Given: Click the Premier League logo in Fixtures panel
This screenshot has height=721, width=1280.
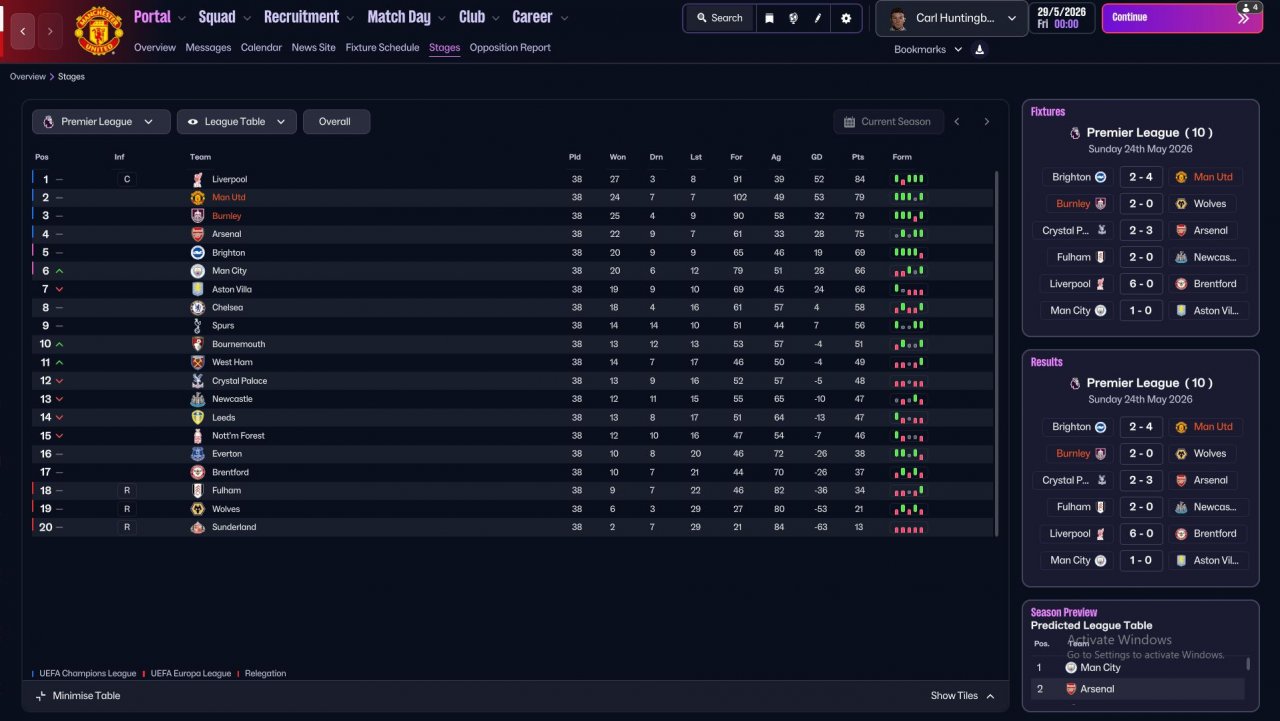Looking at the screenshot, I should point(1075,132).
